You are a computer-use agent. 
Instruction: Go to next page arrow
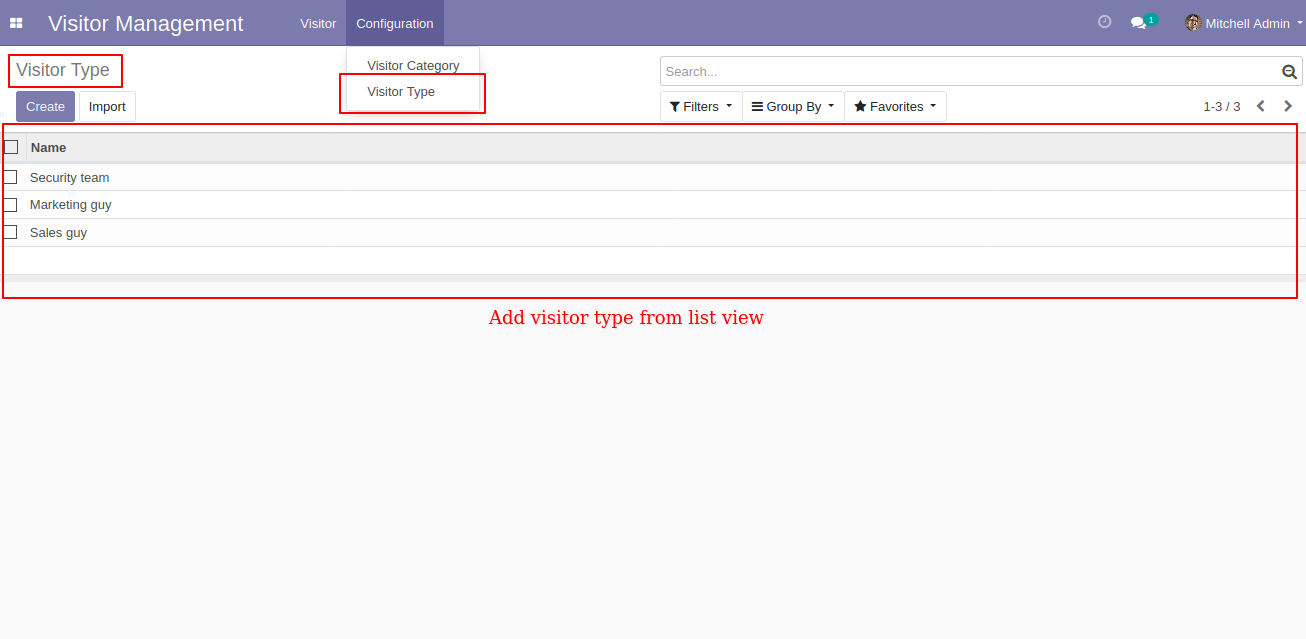(1288, 106)
